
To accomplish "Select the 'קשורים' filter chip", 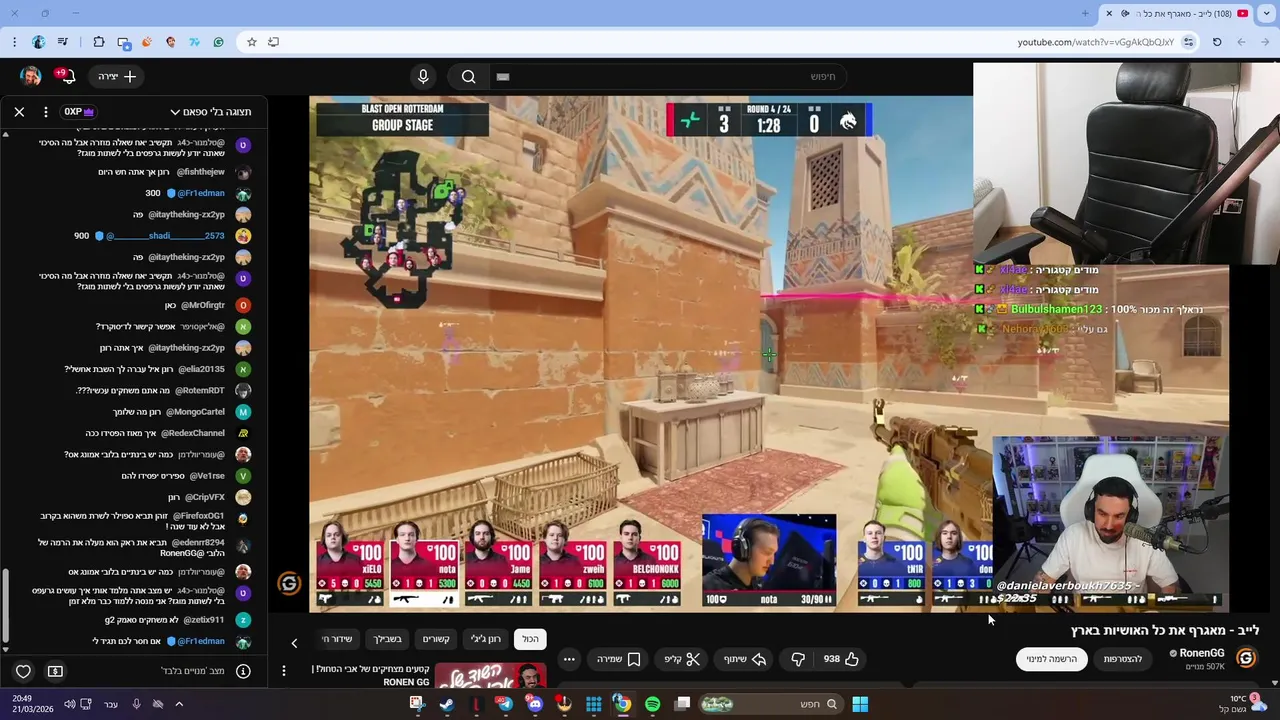I will pos(436,639).
